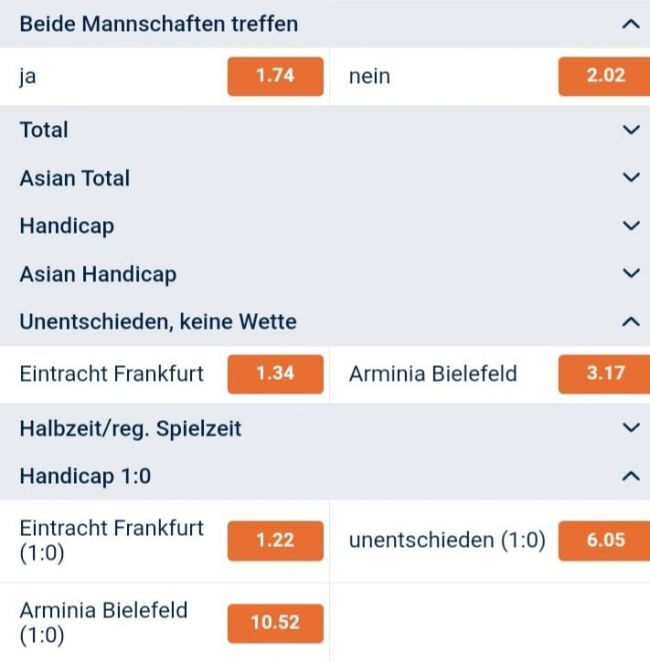650x662 pixels.
Task: Collapse the Handicap 1:0 chevron
Action: coord(630,476)
